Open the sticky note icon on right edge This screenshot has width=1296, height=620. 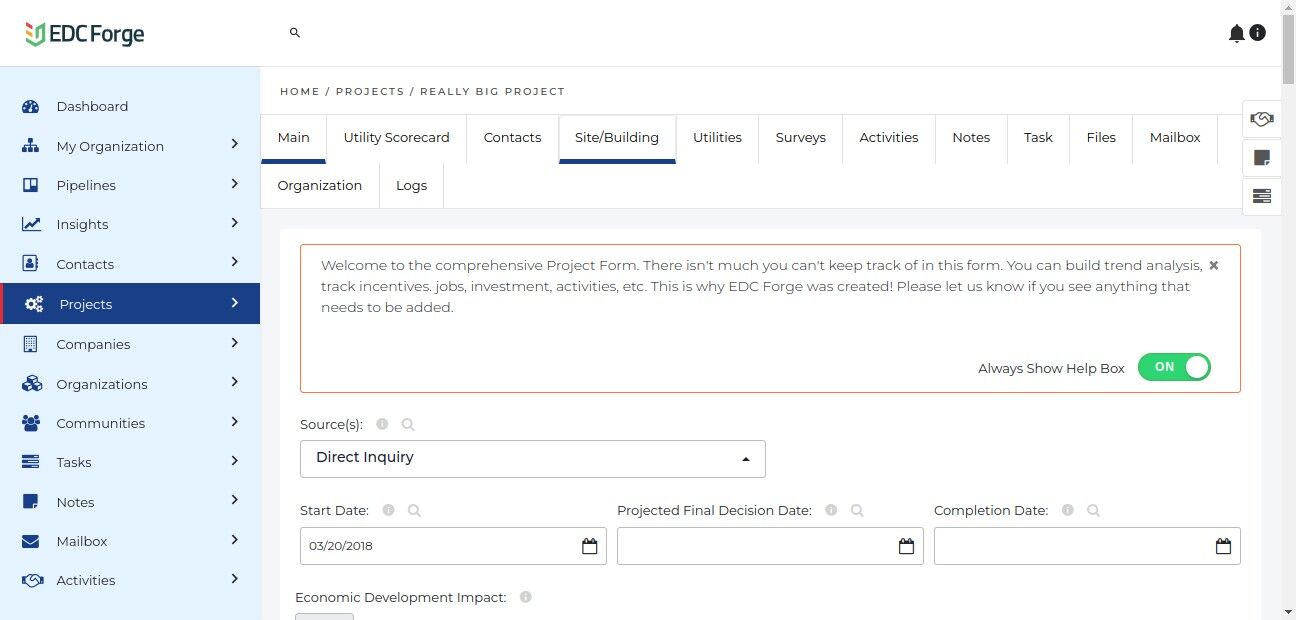(x=1262, y=157)
